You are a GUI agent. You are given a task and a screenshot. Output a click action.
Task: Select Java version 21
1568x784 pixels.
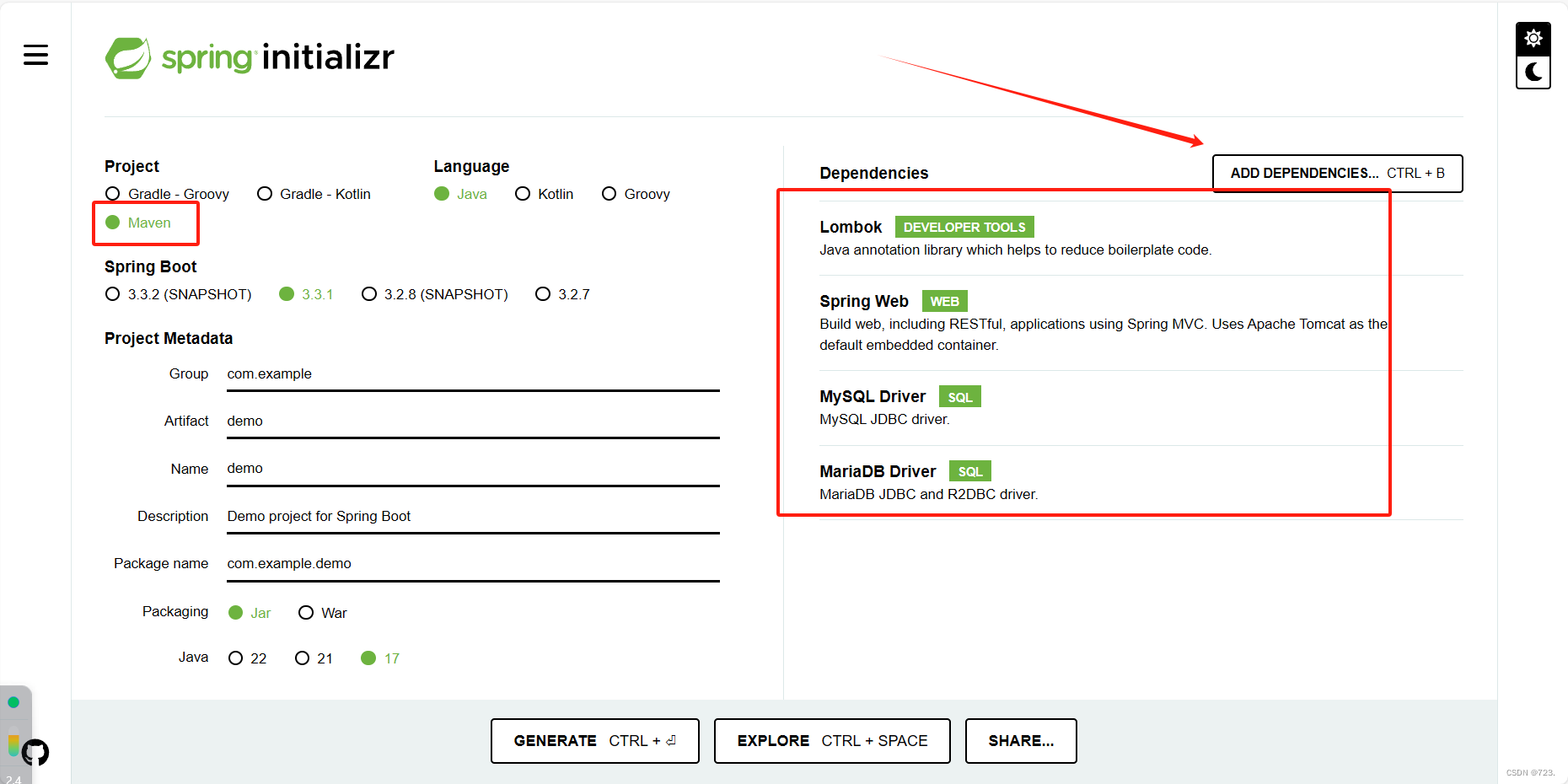[314, 658]
